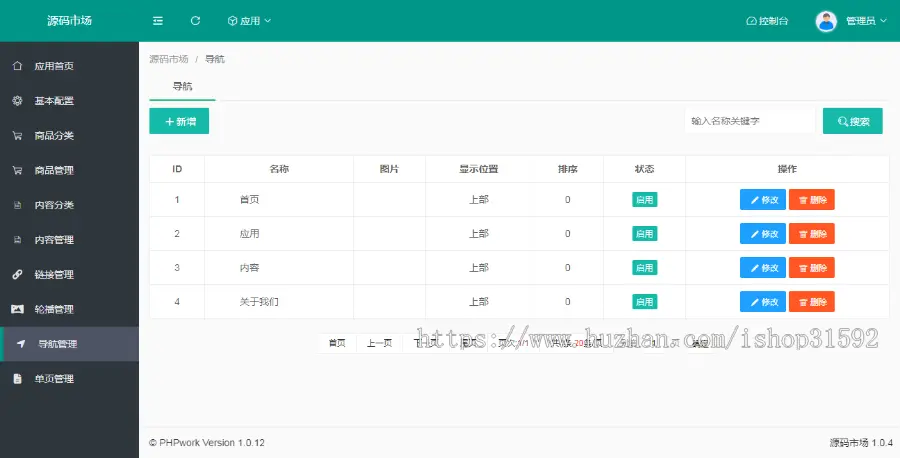Toggle 启用 status for 关于我们 row
Screen dimensions: 900x458
click(644, 302)
